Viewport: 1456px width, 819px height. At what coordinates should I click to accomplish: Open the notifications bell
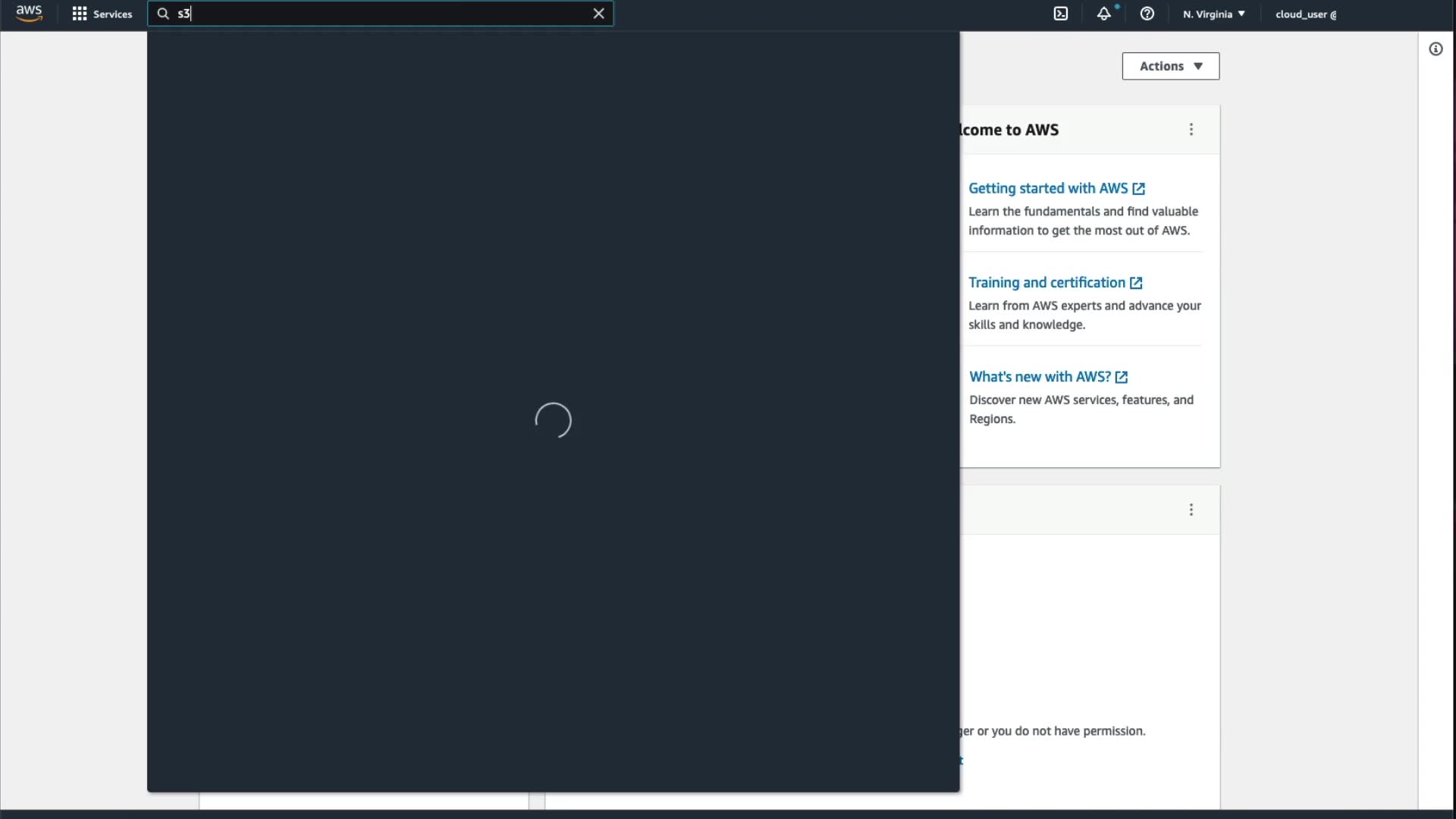[1104, 14]
